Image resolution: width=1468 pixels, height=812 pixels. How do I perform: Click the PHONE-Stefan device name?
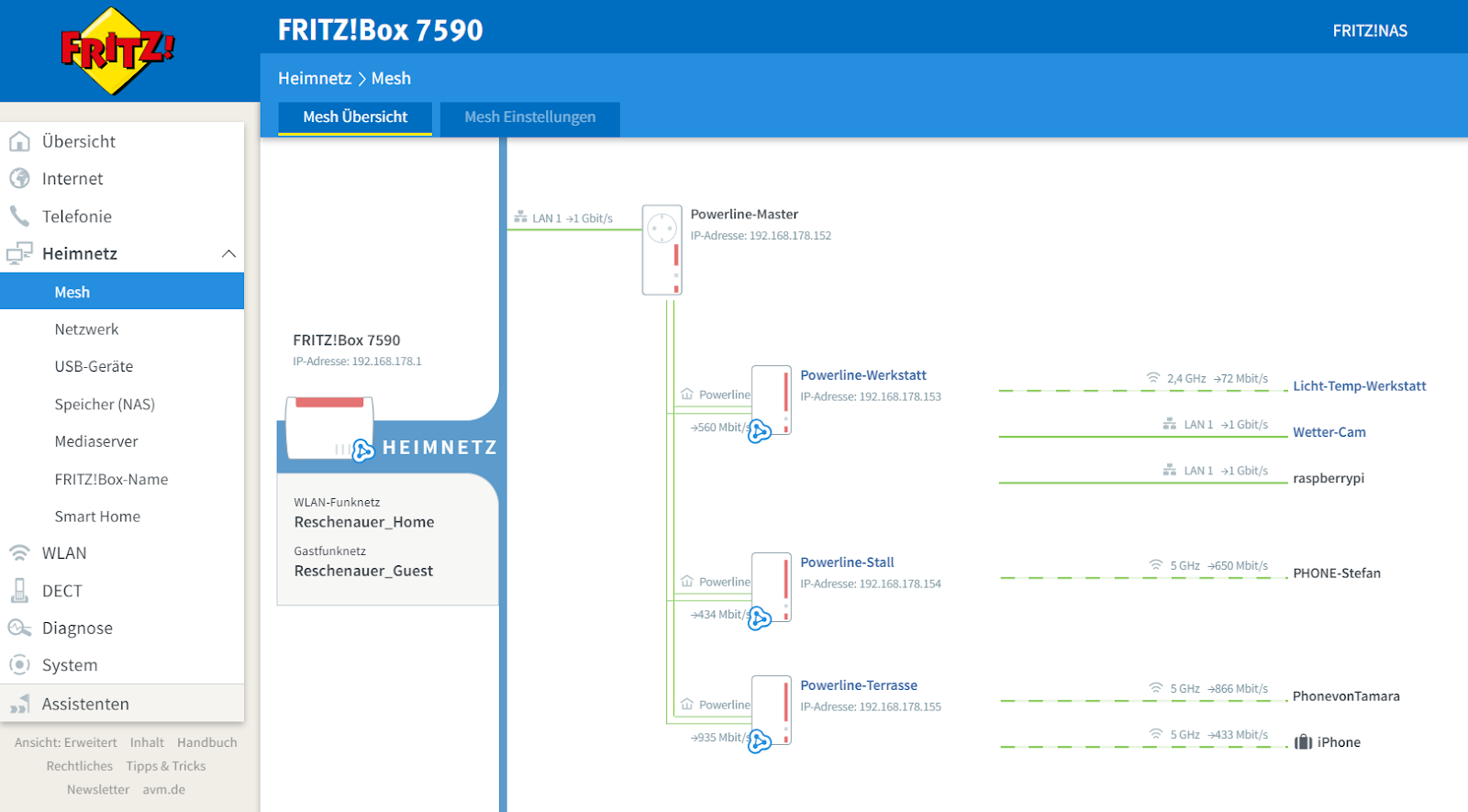1337,573
